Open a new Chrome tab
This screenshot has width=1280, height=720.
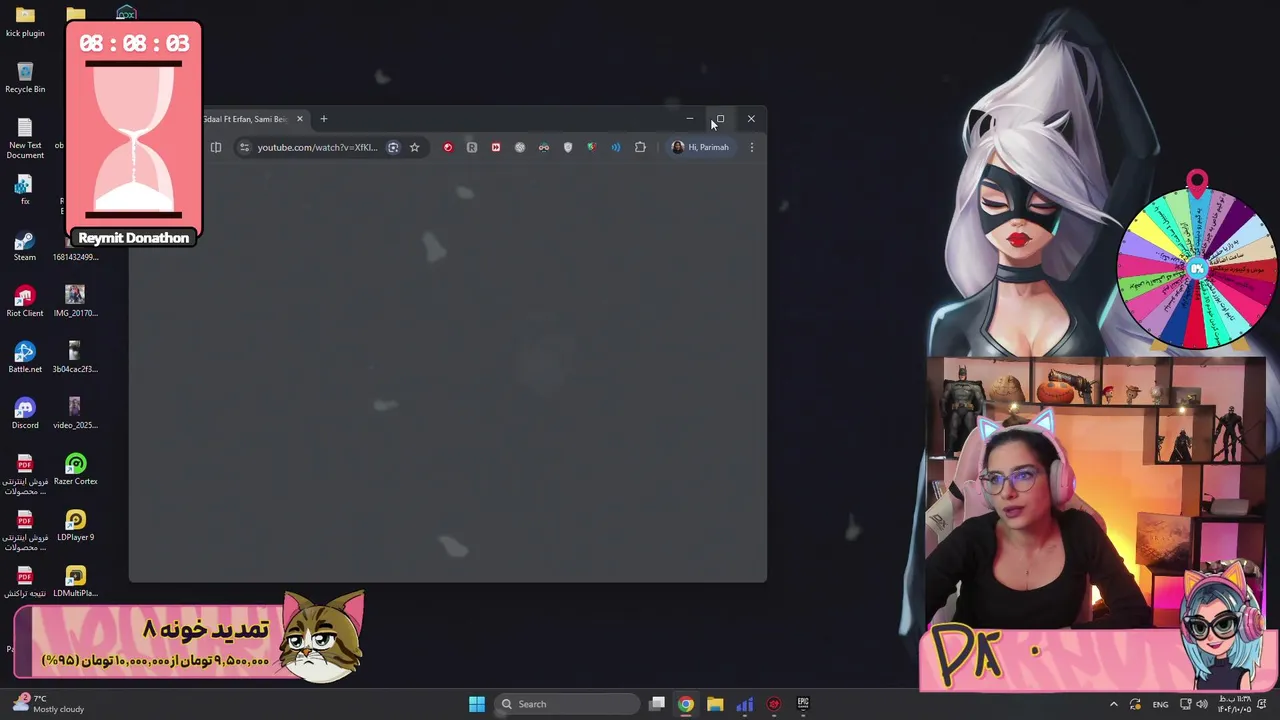tap(323, 119)
